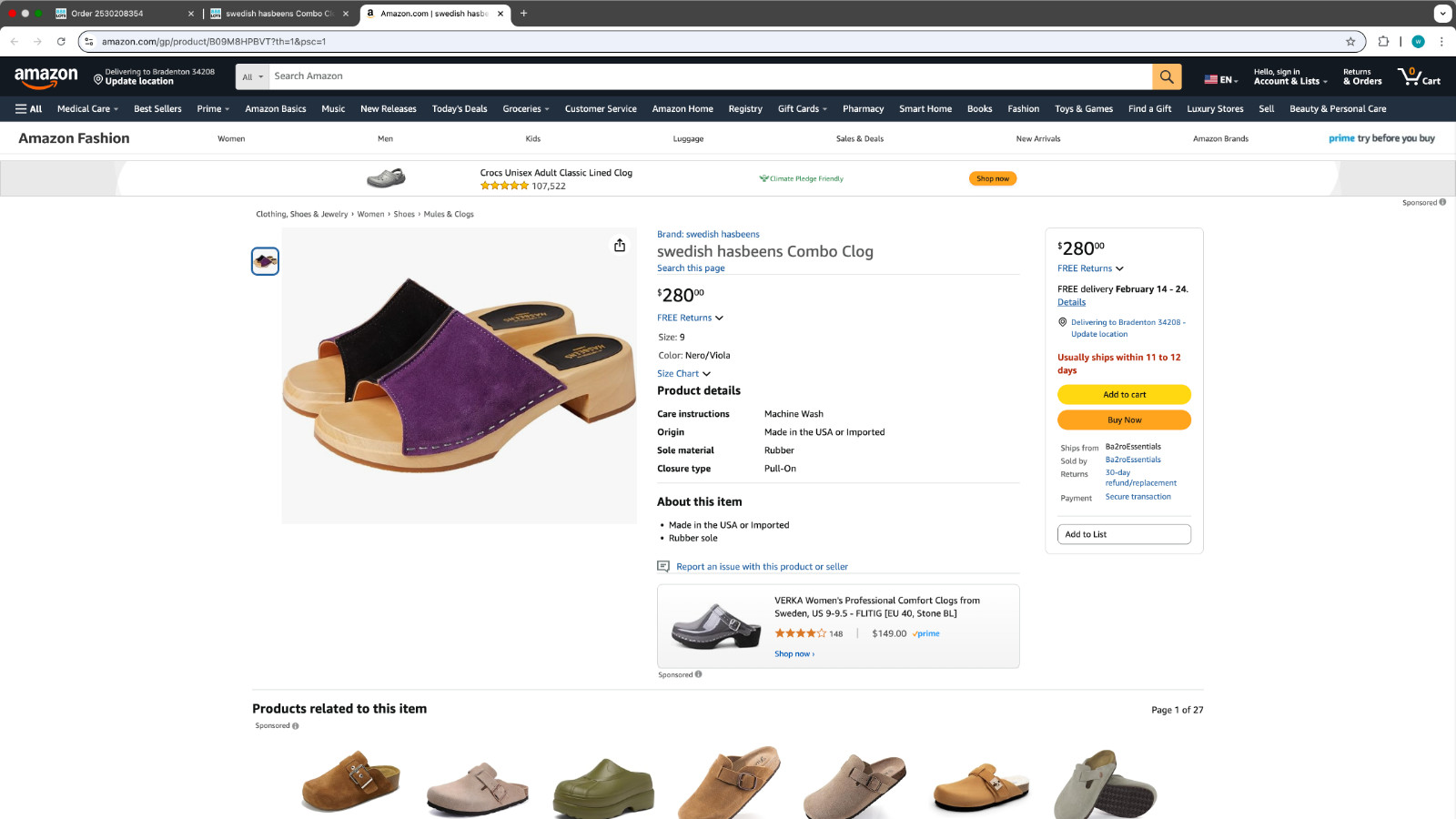Click the share icon on product image
This screenshot has width=1456, height=819.
[620, 246]
